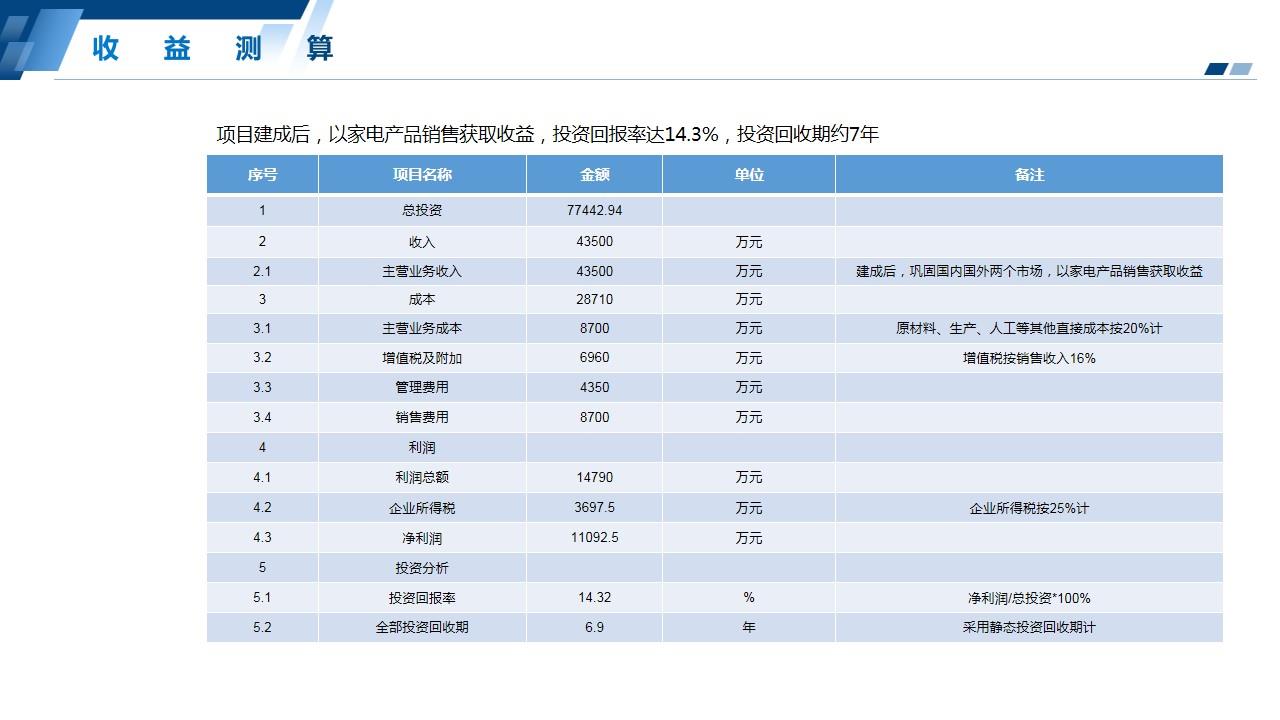Click the note 原材料、生产、人工等其他直接成本按20%计
Viewport: 1280px width, 720px height.
point(1029,328)
